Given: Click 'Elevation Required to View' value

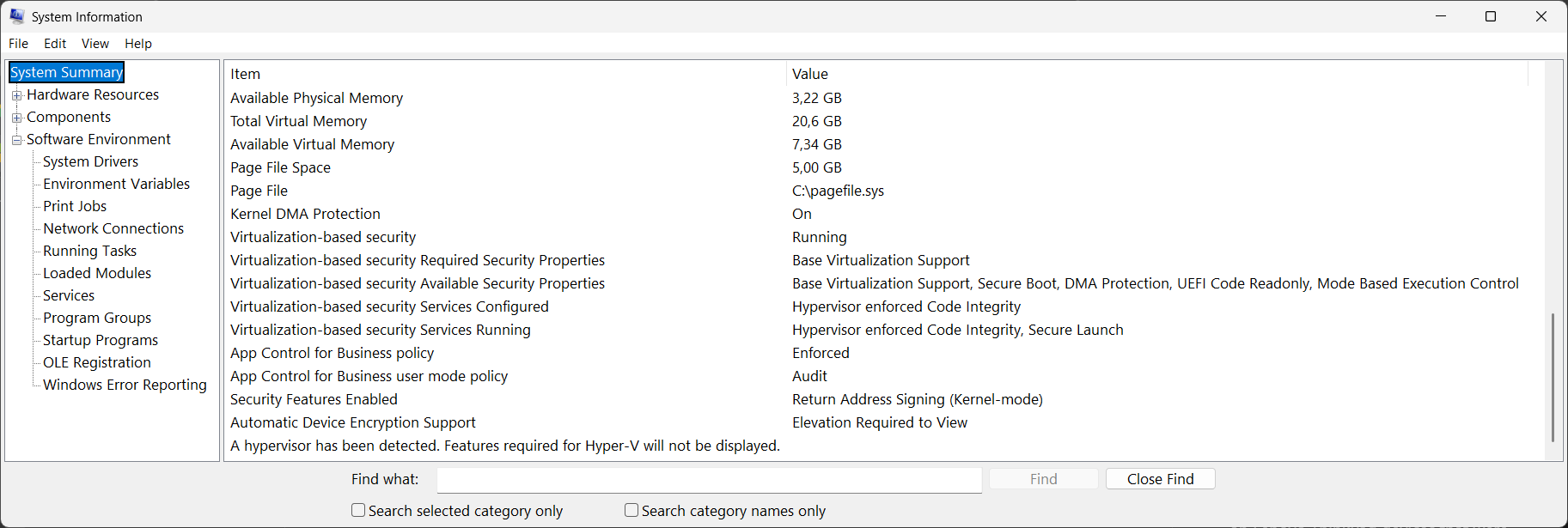Looking at the screenshot, I should pos(880,422).
